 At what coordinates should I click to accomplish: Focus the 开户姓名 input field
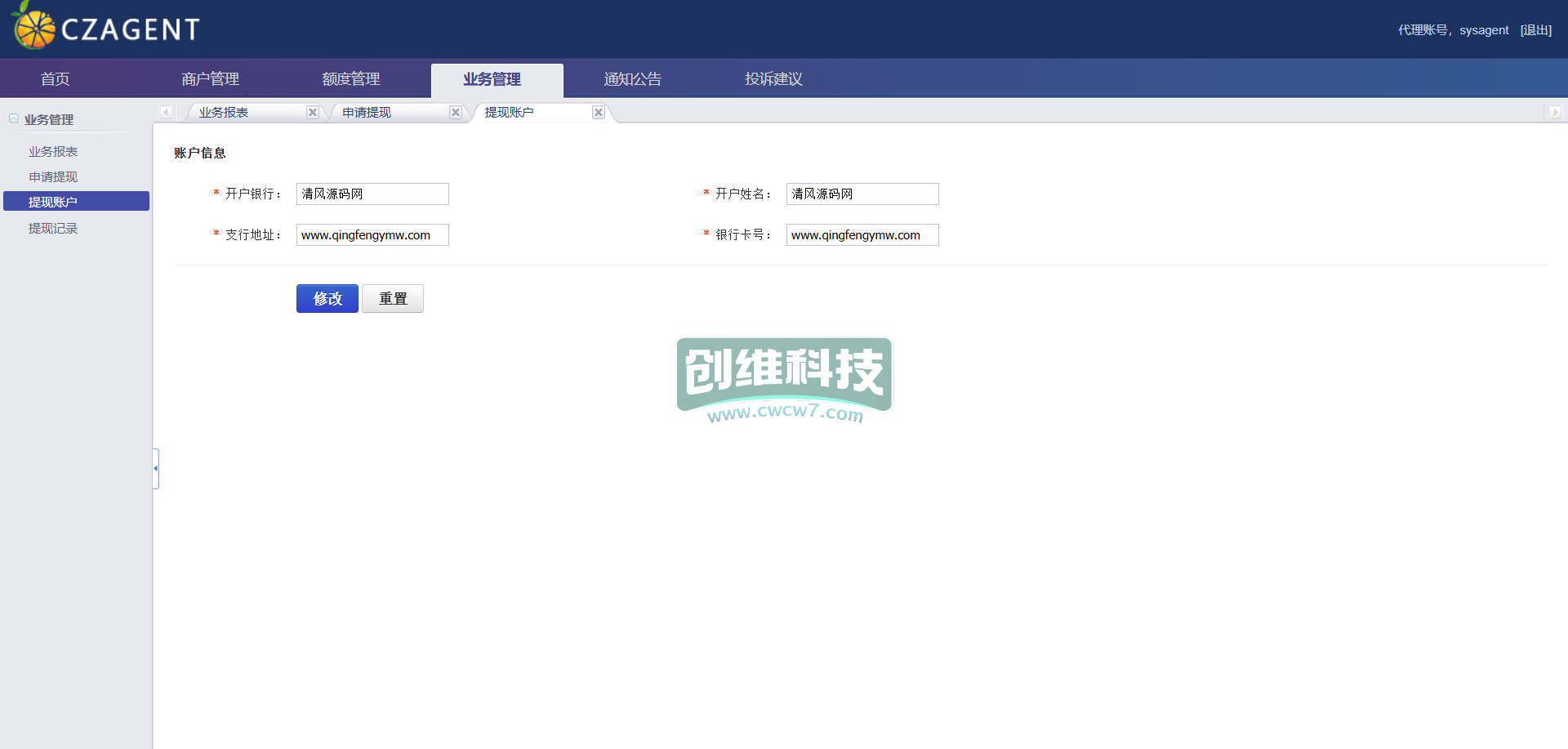(862, 194)
